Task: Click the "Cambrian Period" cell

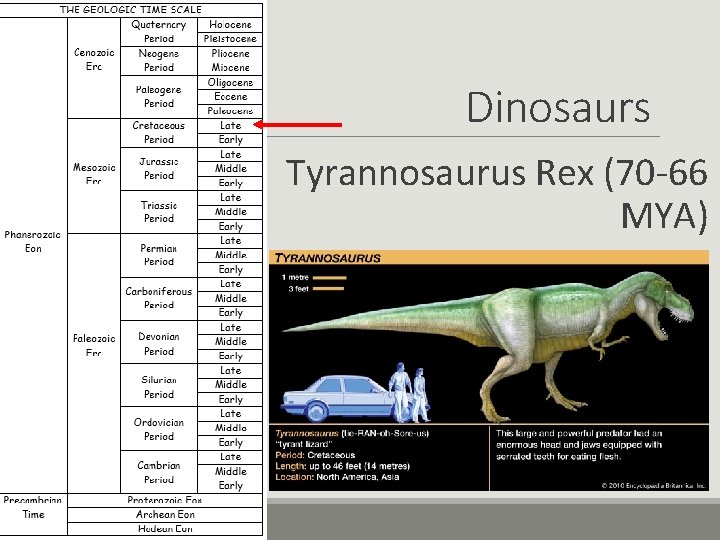Action: (159, 472)
